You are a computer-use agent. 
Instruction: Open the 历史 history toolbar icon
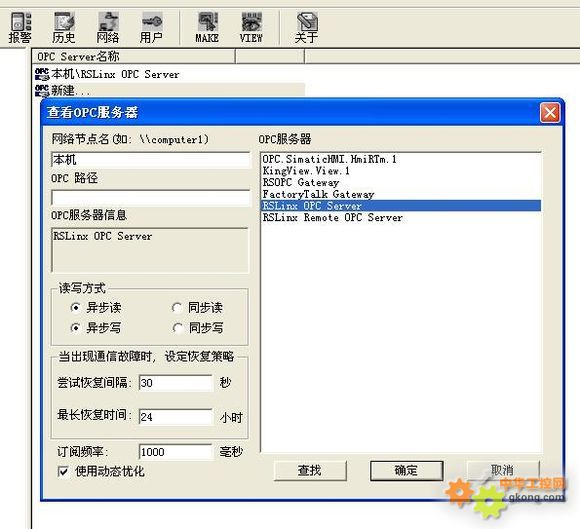[64, 27]
